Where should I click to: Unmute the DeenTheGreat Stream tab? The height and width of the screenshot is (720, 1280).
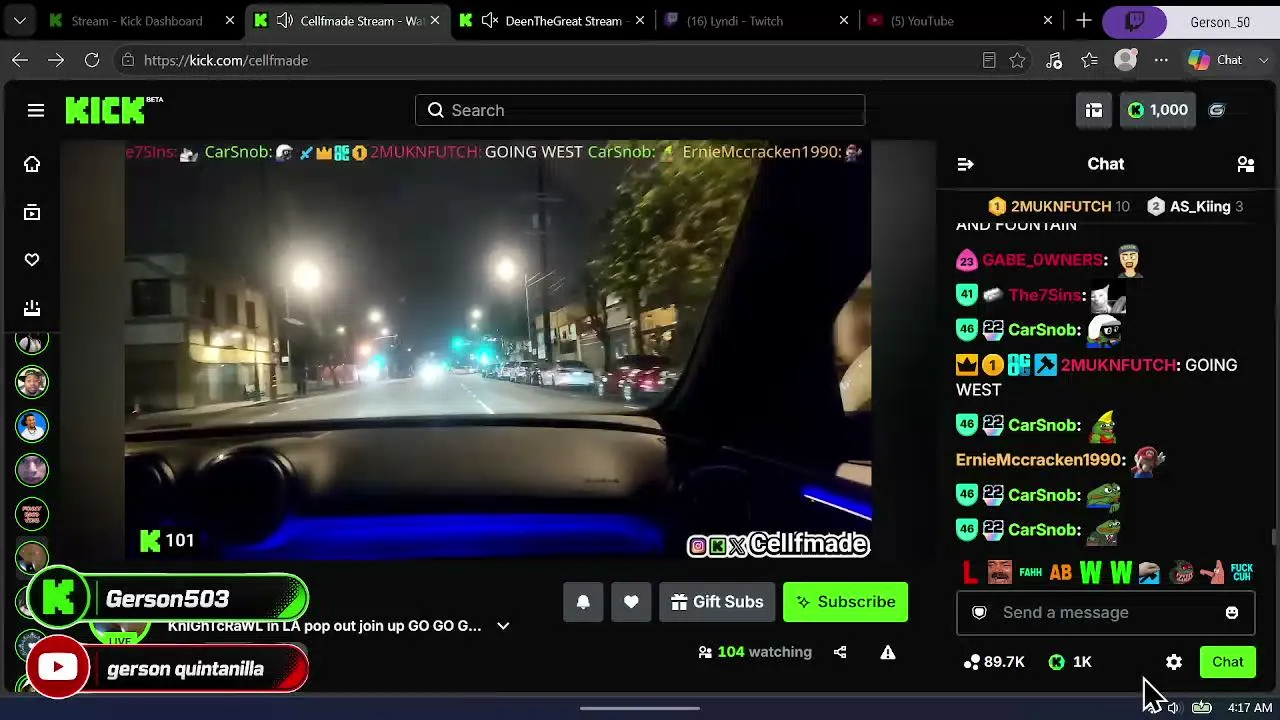(490, 21)
